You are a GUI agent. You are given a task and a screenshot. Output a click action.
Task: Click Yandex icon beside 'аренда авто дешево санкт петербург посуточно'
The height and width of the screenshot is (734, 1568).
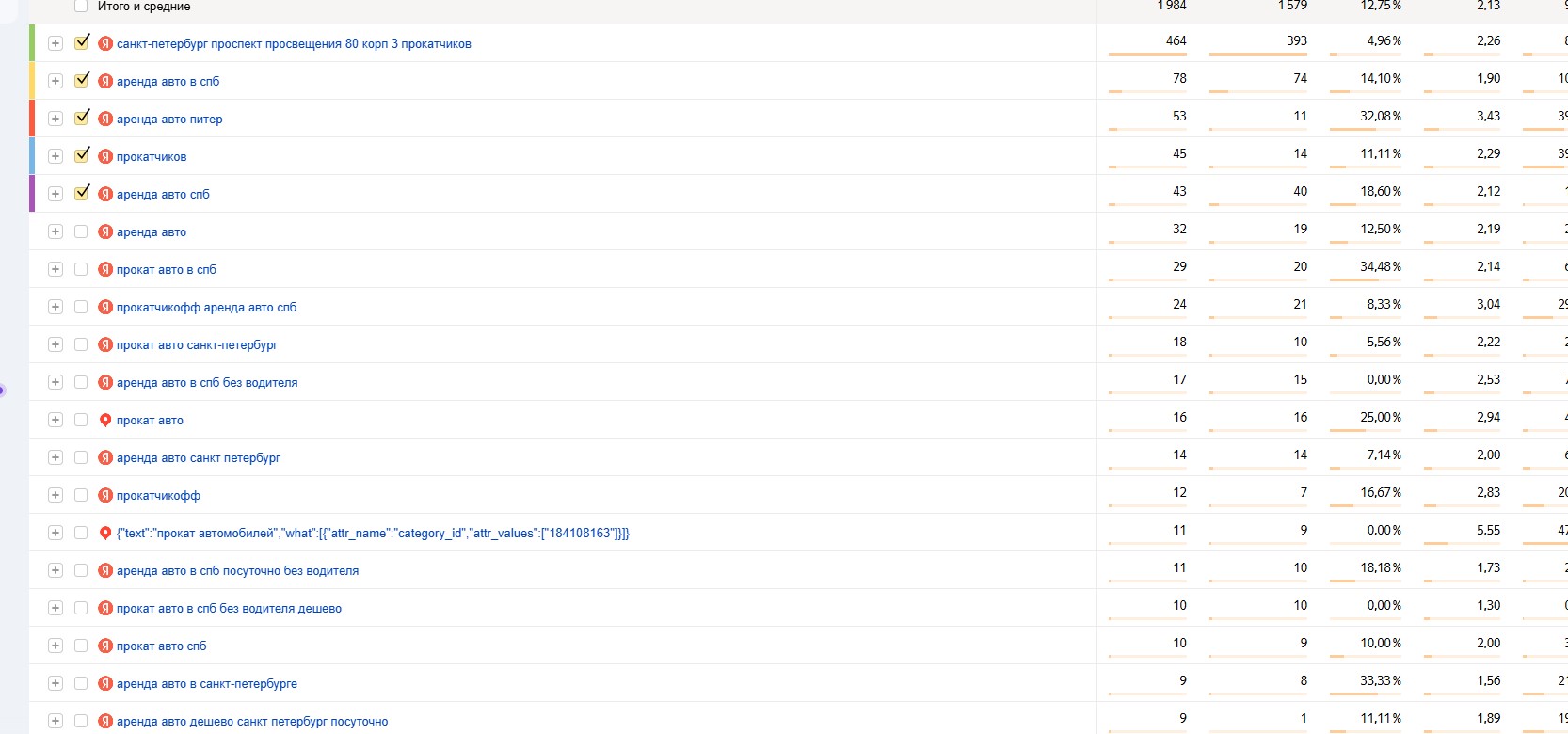point(105,721)
